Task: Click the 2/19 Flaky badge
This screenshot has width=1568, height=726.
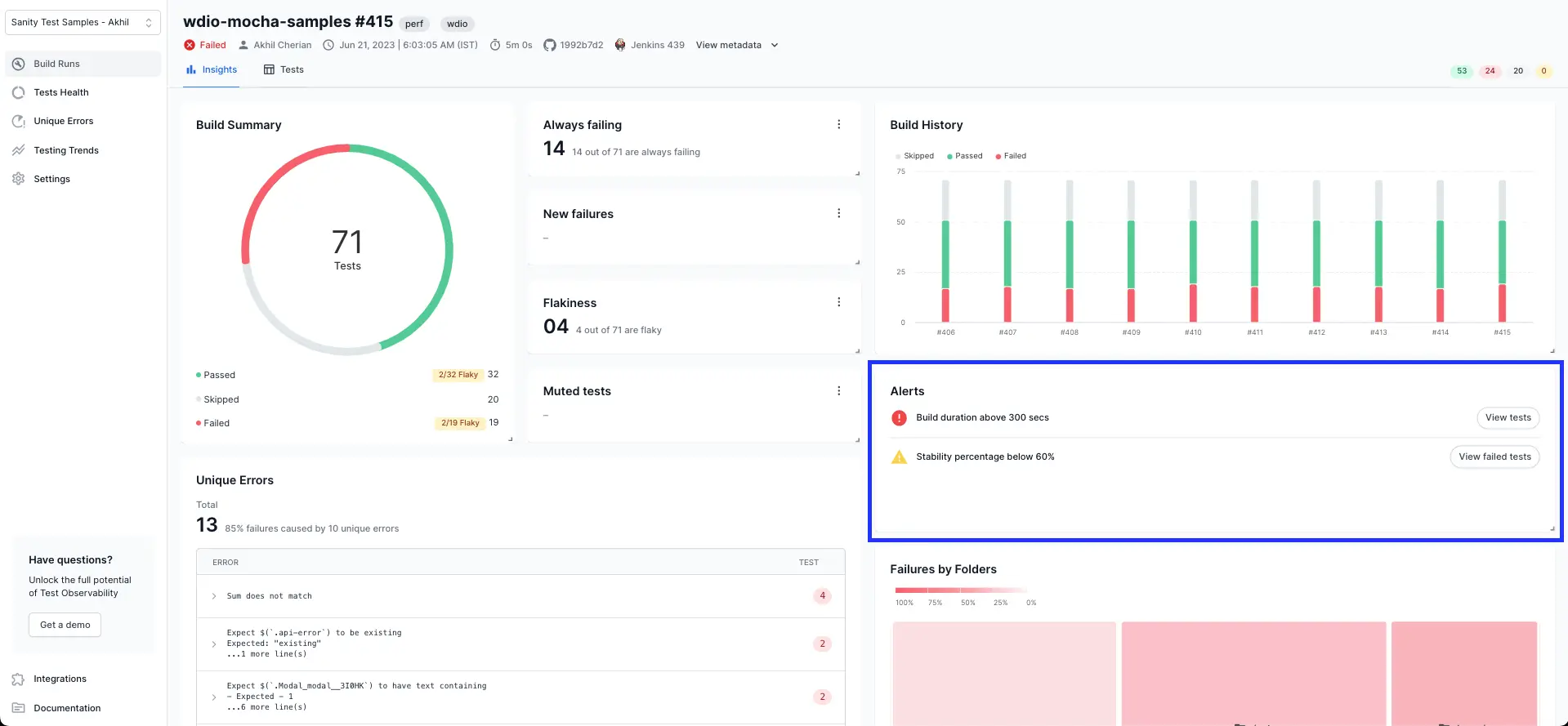Action: (460, 423)
